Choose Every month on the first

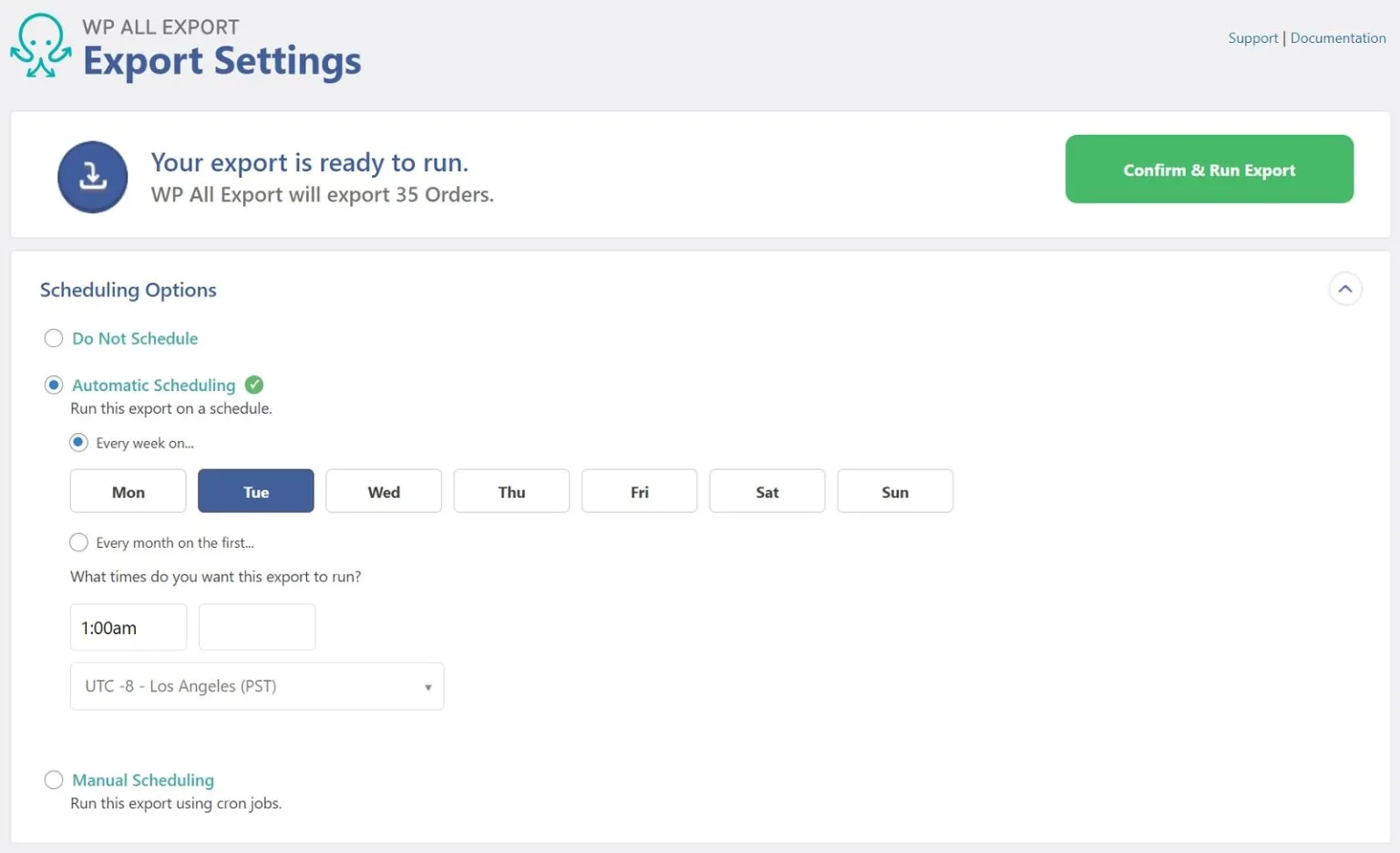78,541
